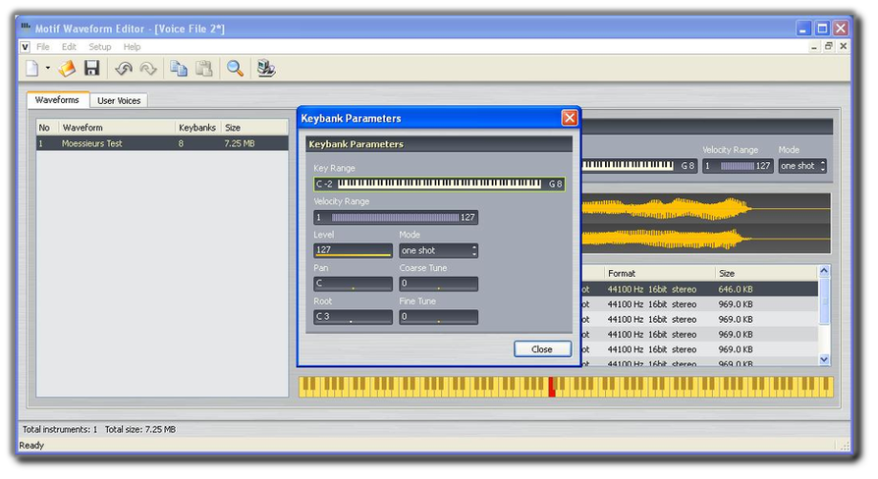Click the transfer to device toolbar icon
Image resolution: width=878 pixels, height=479 pixels.
tap(266, 68)
